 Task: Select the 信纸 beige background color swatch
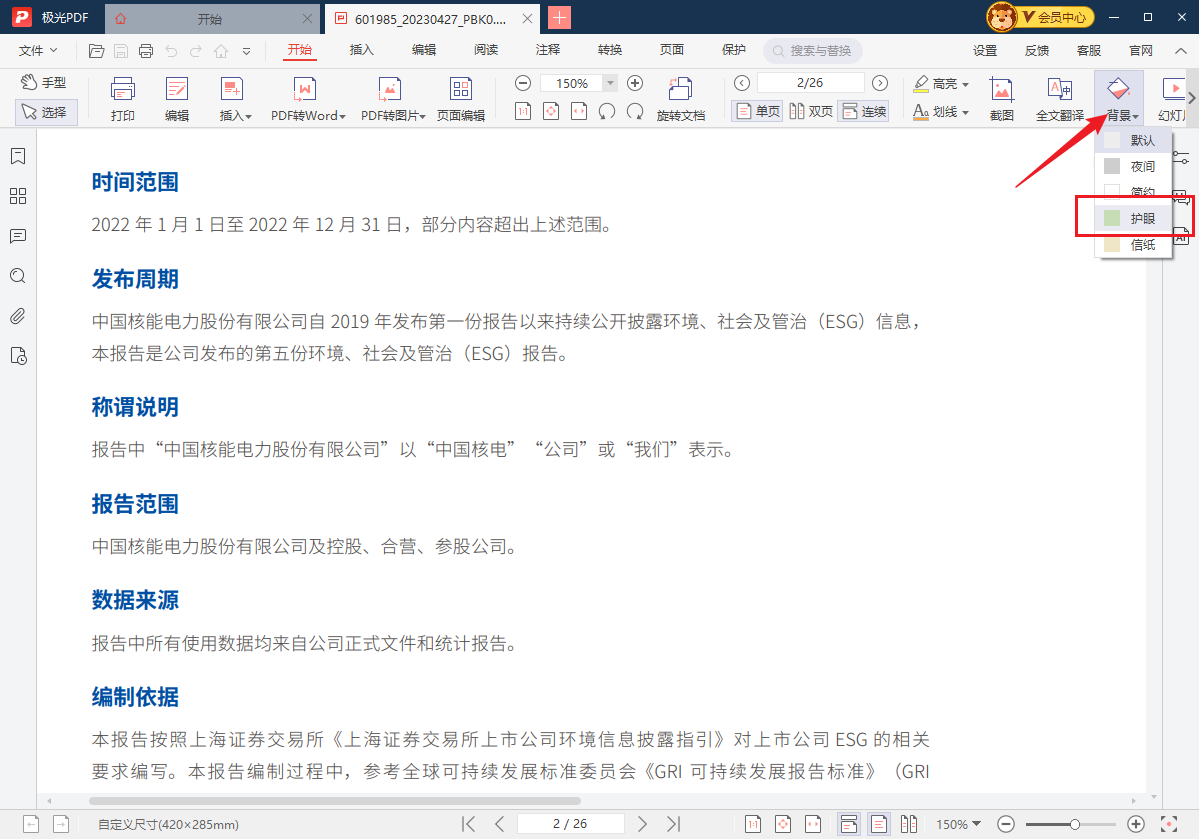click(x=1112, y=244)
